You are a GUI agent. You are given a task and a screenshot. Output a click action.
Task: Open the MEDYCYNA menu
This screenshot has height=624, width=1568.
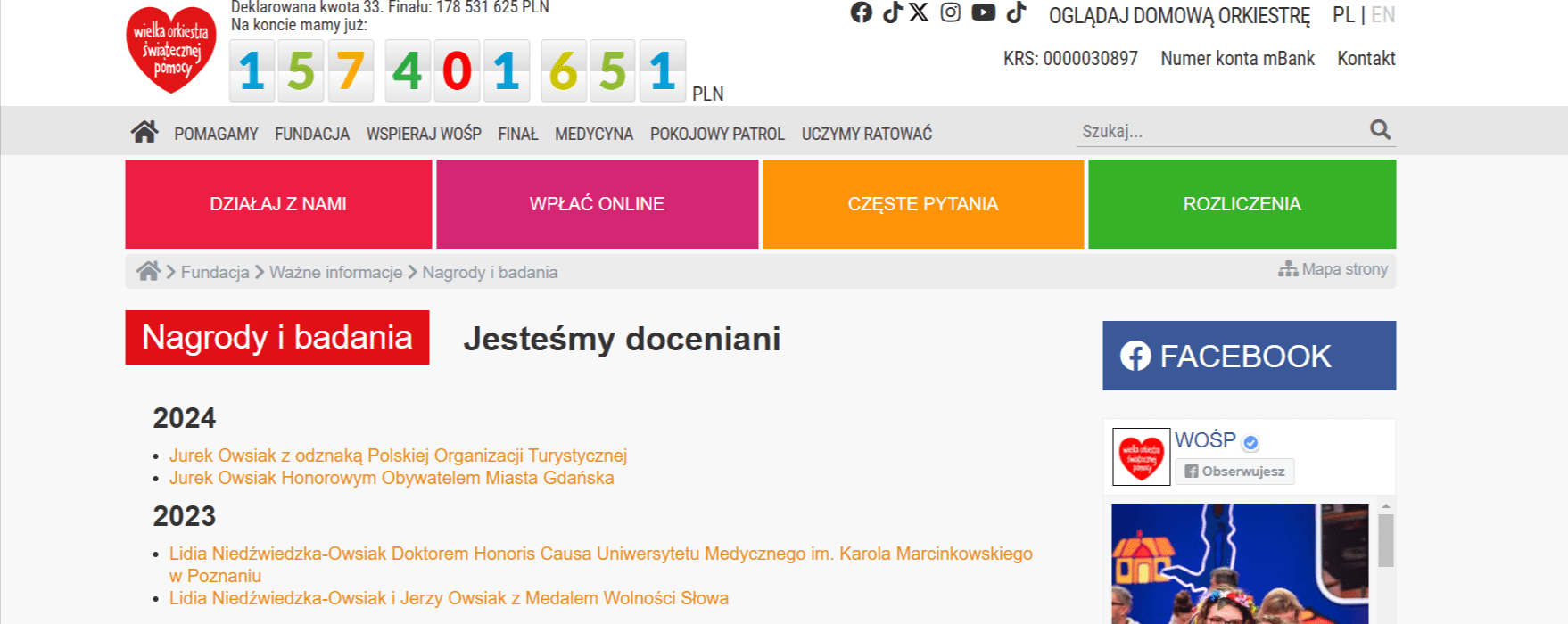point(594,134)
